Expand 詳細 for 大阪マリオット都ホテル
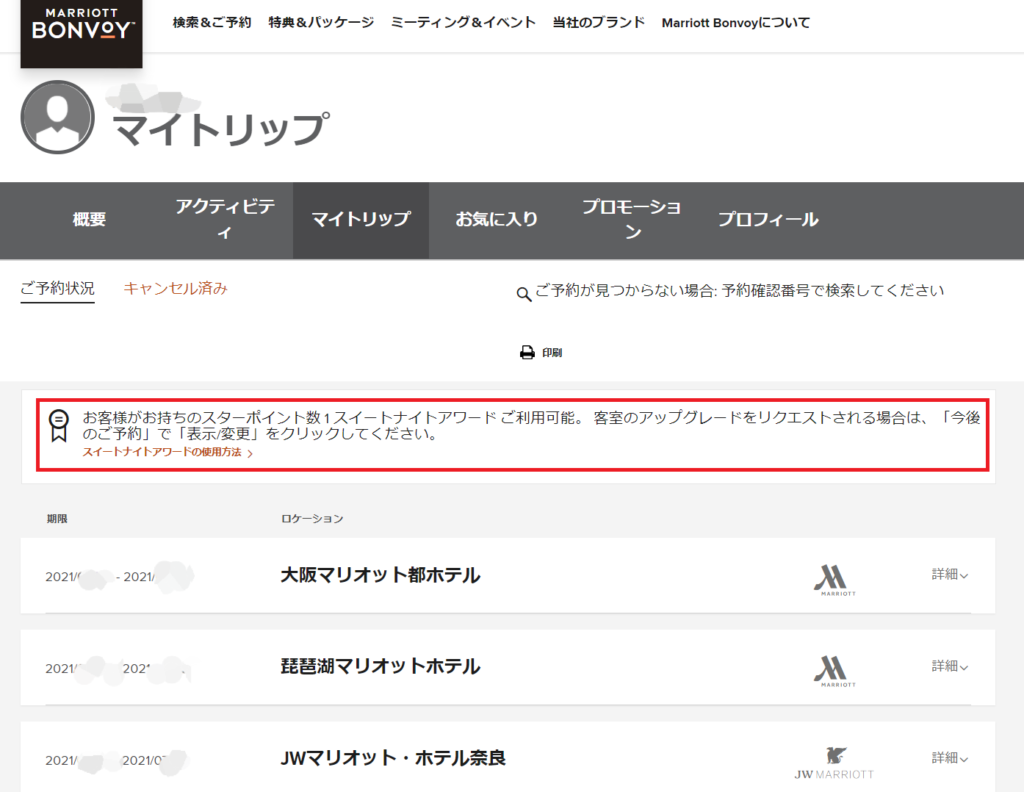This screenshot has width=1024, height=792. (x=950, y=575)
